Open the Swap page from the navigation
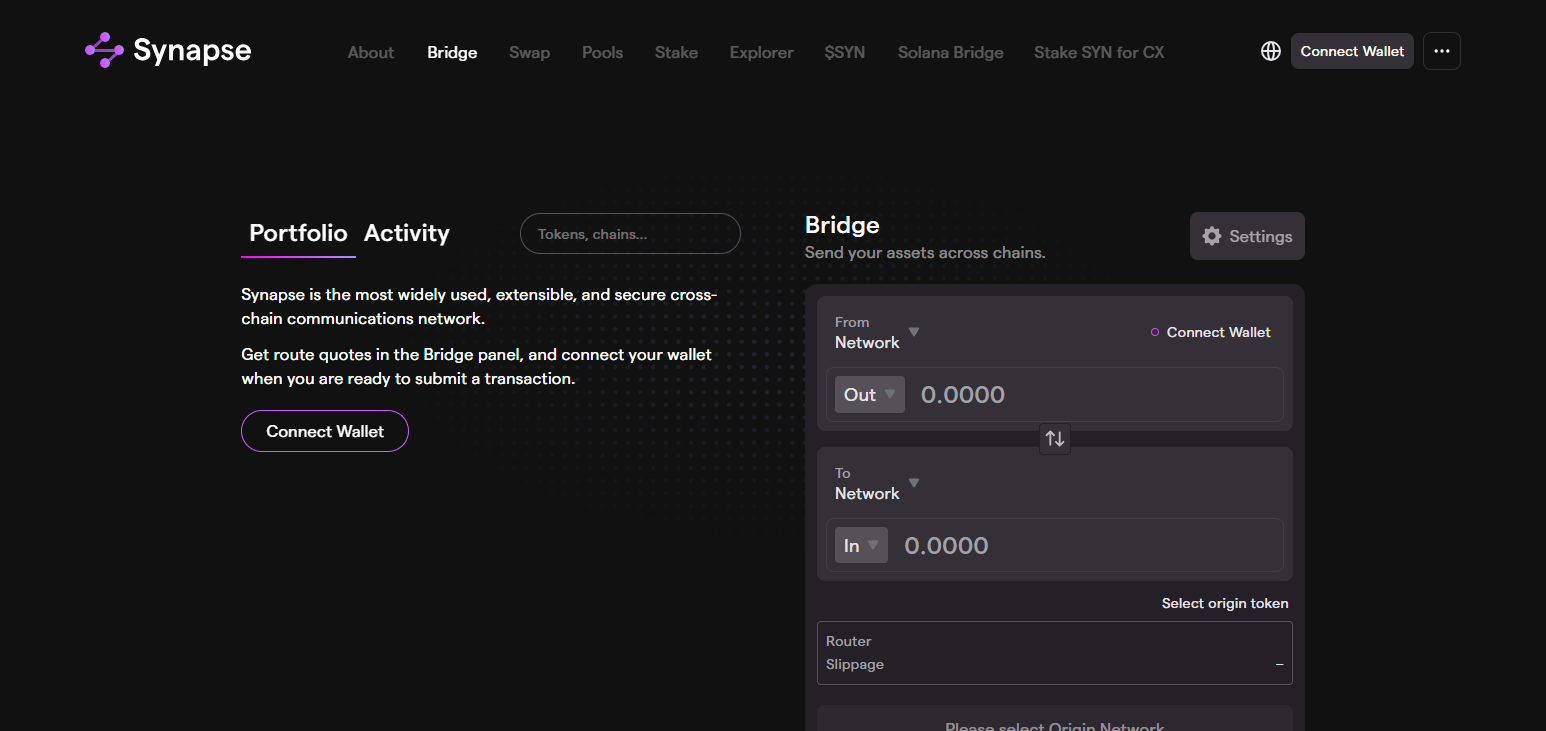Image resolution: width=1546 pixels, height=731 pixels. pos(529,52)
